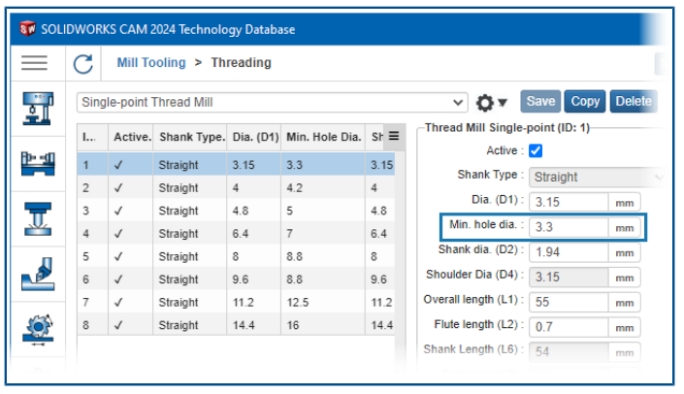The image size is (684, 394).
Task: Select tool row 5 with diameter 8
Action: (x=236, y=256)
